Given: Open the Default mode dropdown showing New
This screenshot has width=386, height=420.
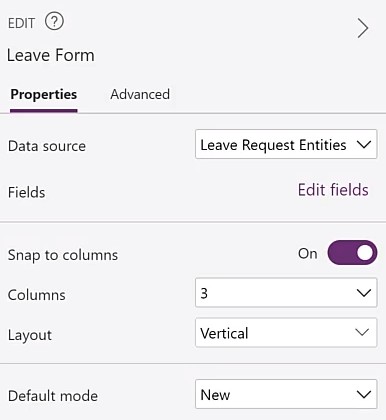Looking at the screenshot, I should click(x=286, y=394).
